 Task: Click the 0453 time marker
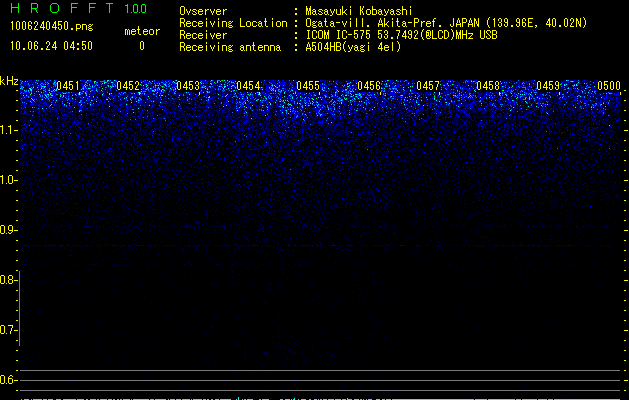188,86
